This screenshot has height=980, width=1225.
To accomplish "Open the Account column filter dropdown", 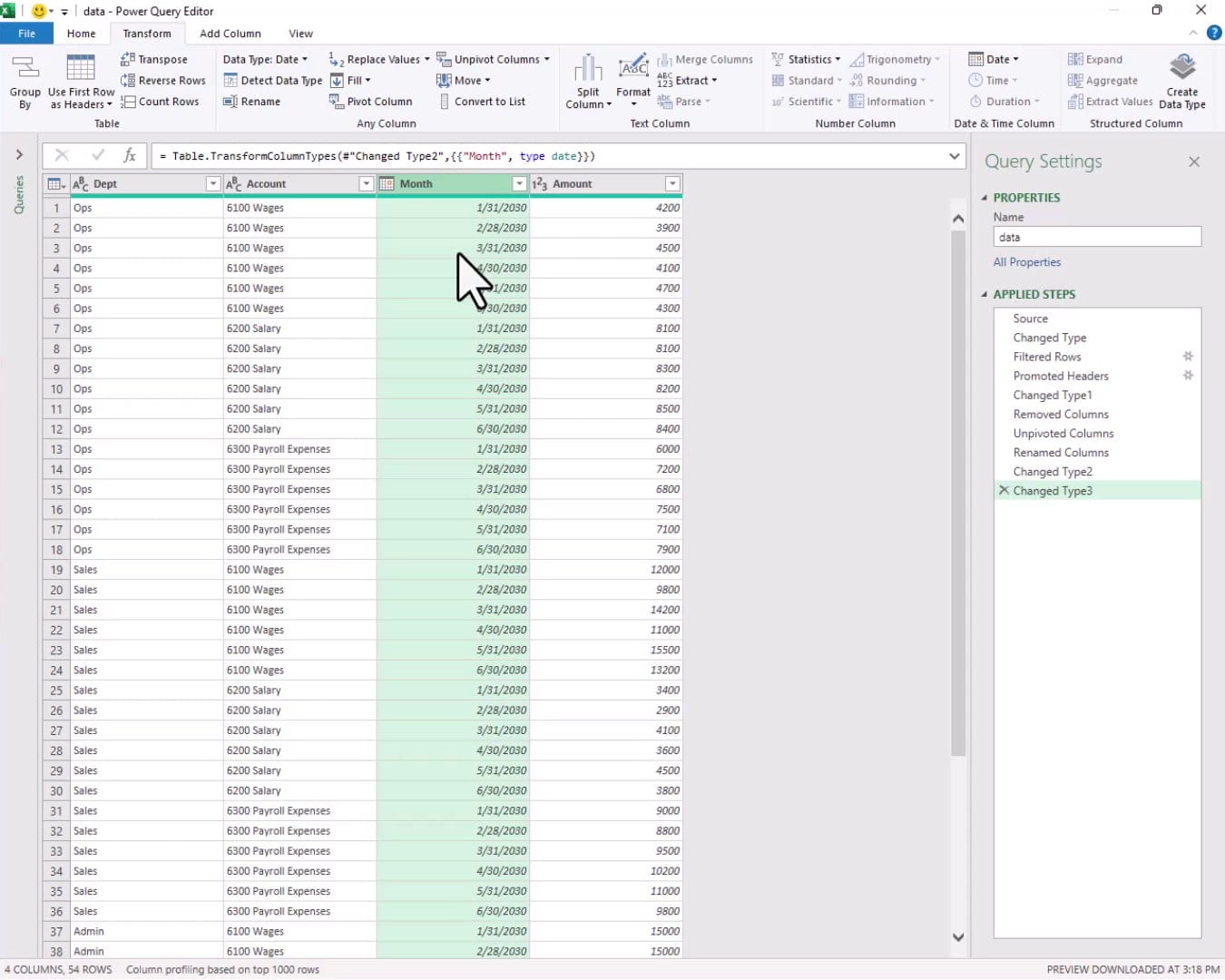I will (367, 184).
